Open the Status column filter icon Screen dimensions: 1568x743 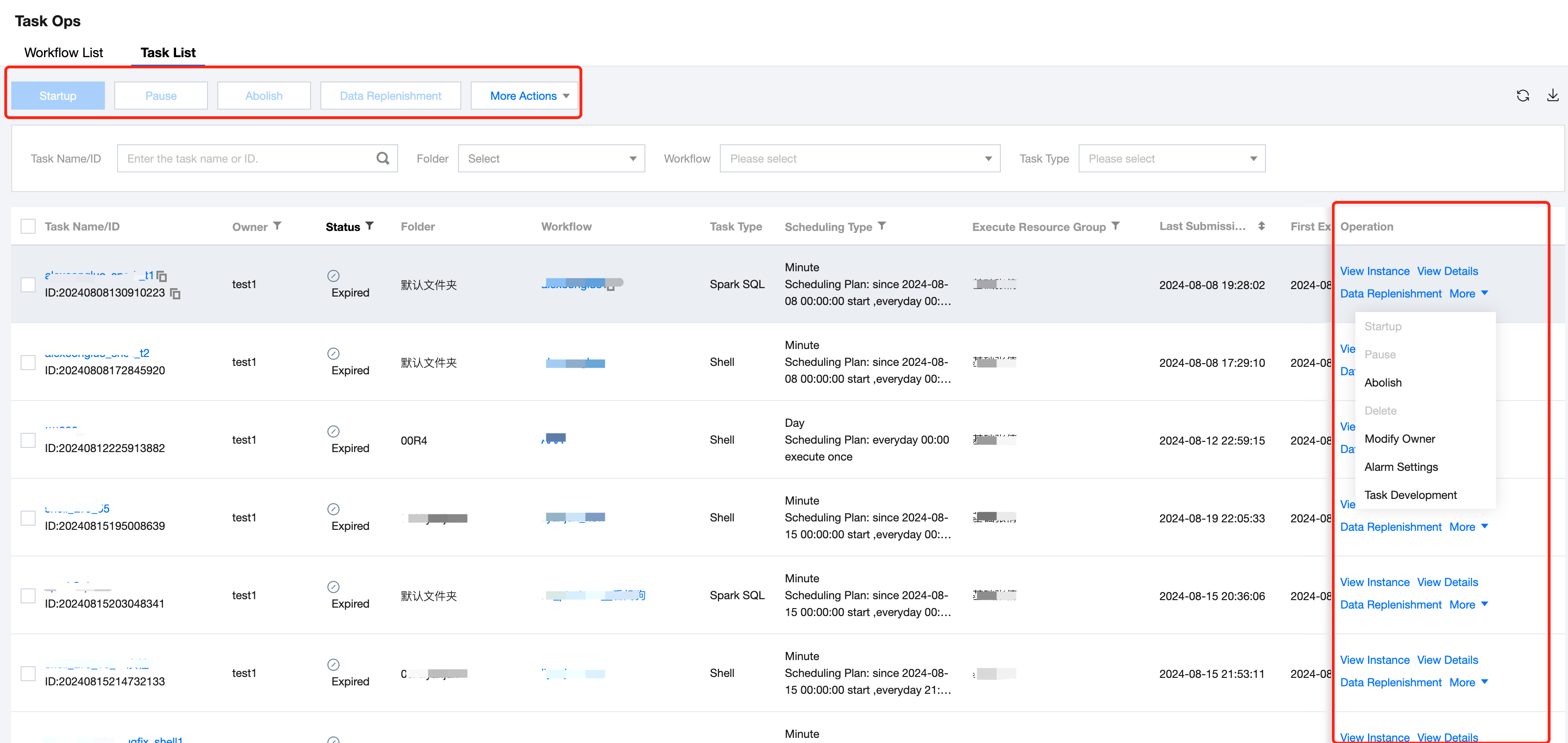pos(370,226)
